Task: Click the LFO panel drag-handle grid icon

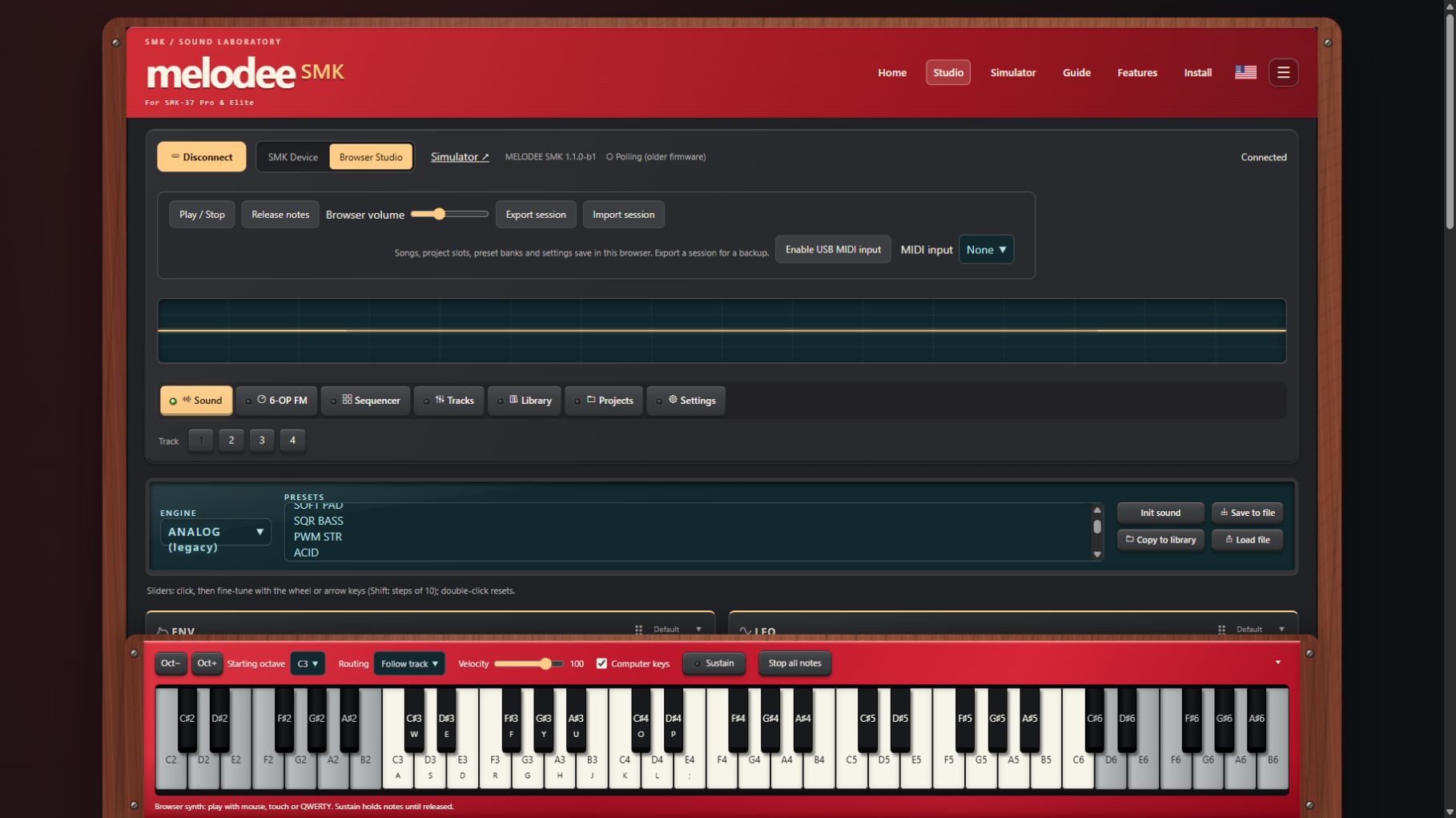Action: click(1221, 630)
